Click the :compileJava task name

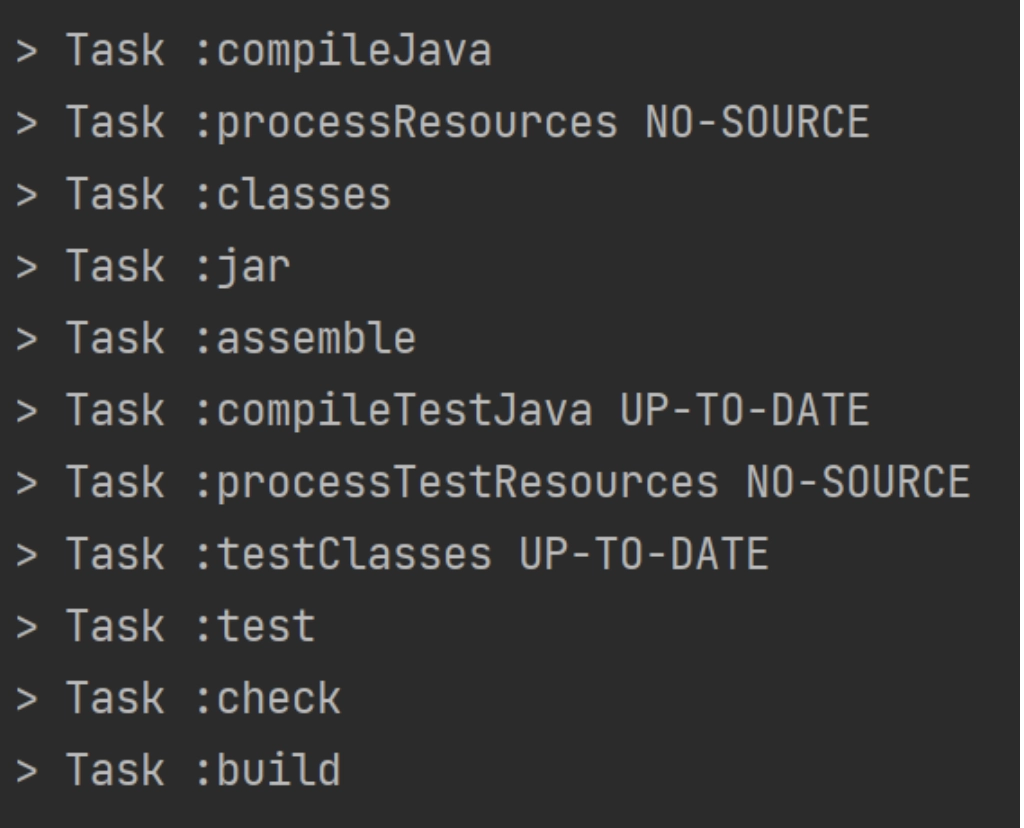pyautogui.click(x=342, y=51)
